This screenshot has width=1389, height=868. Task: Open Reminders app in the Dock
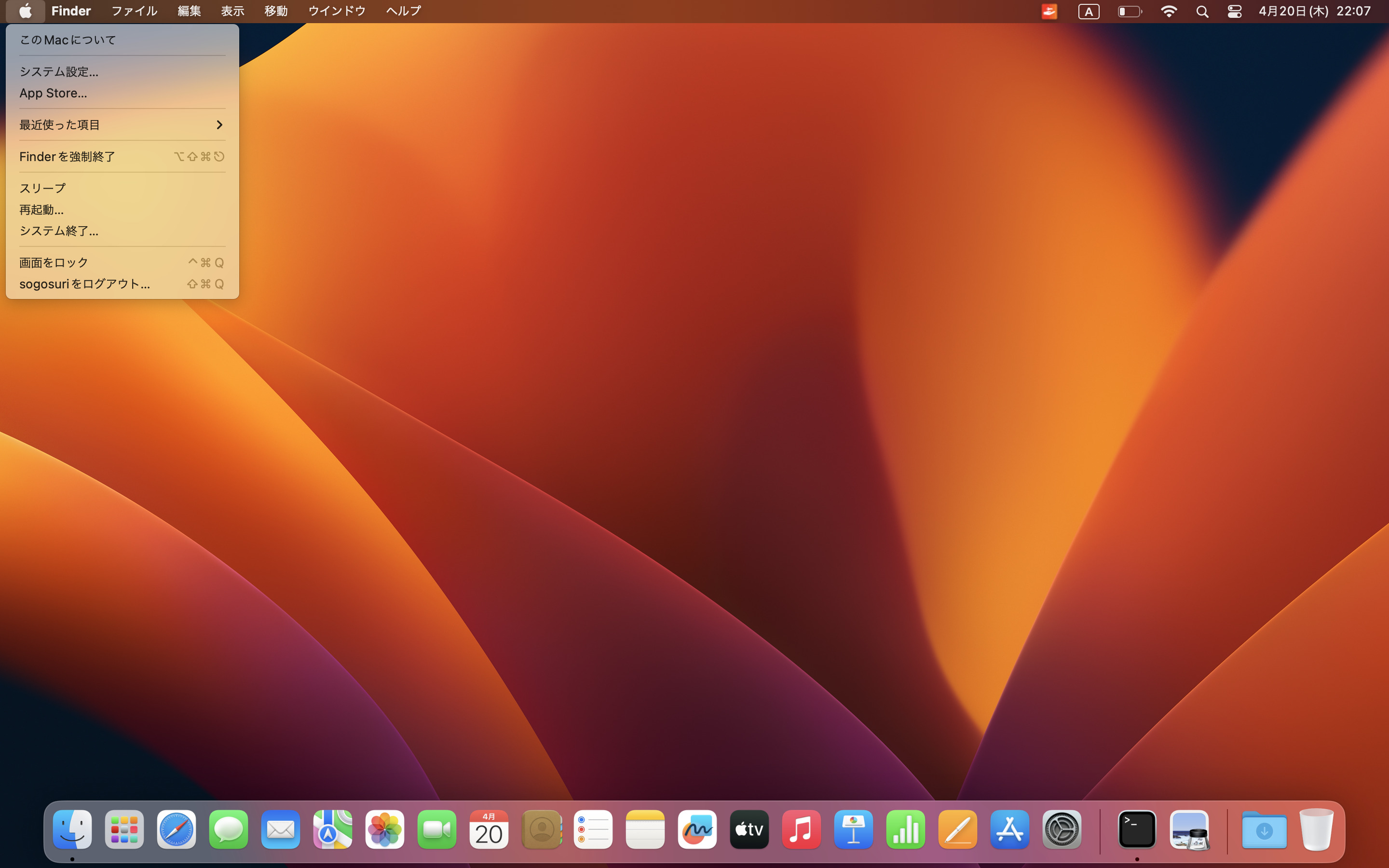(593, 829)
